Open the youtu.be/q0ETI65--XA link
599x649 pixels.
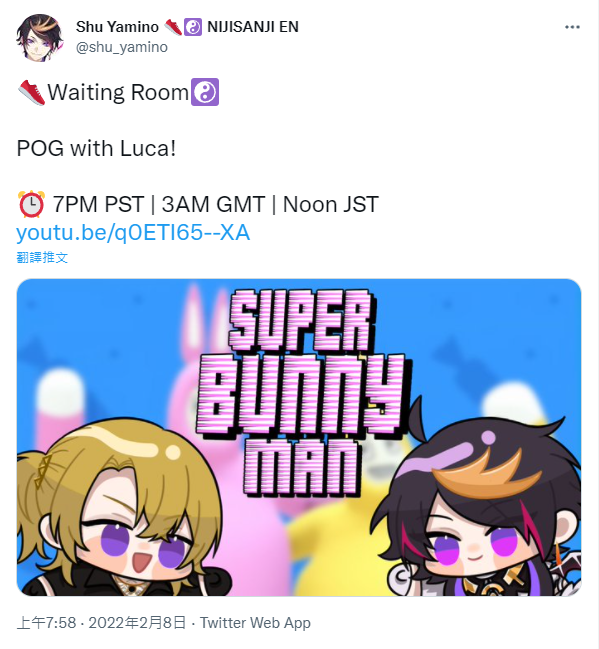click(133, 232)
